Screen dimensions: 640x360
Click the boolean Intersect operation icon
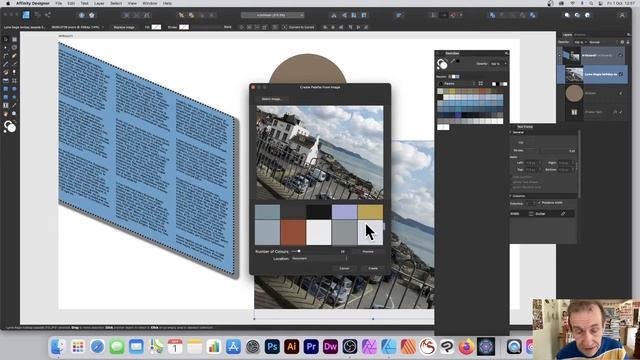click(513, 15)
